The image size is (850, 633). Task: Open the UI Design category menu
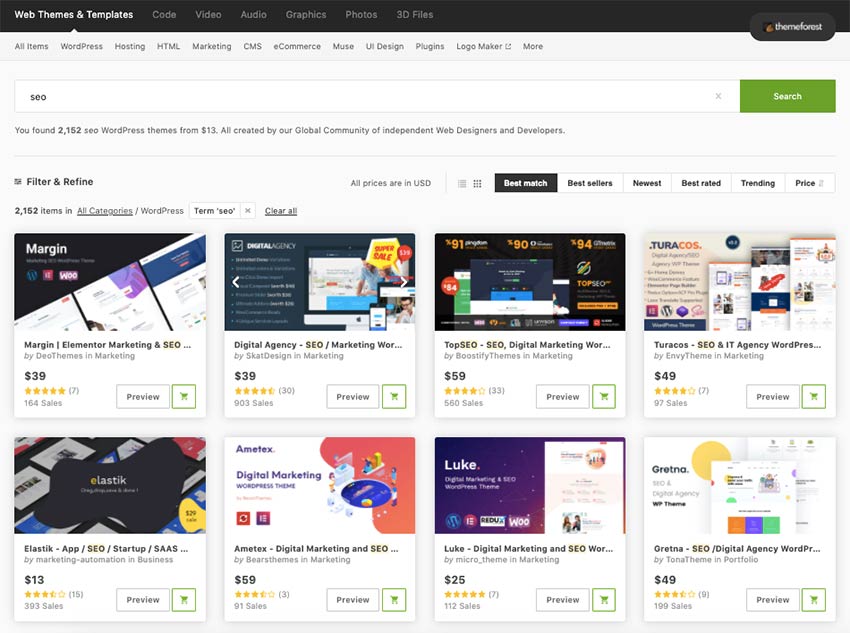(x=385, y=46)
